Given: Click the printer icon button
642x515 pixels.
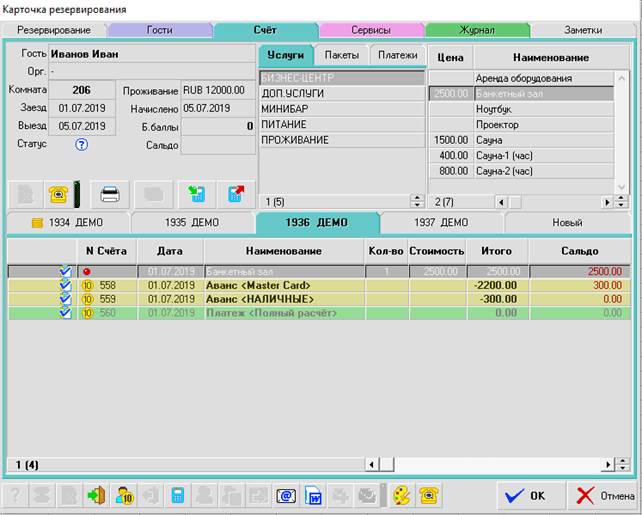Looking at the screenshot, I should 110,193.
